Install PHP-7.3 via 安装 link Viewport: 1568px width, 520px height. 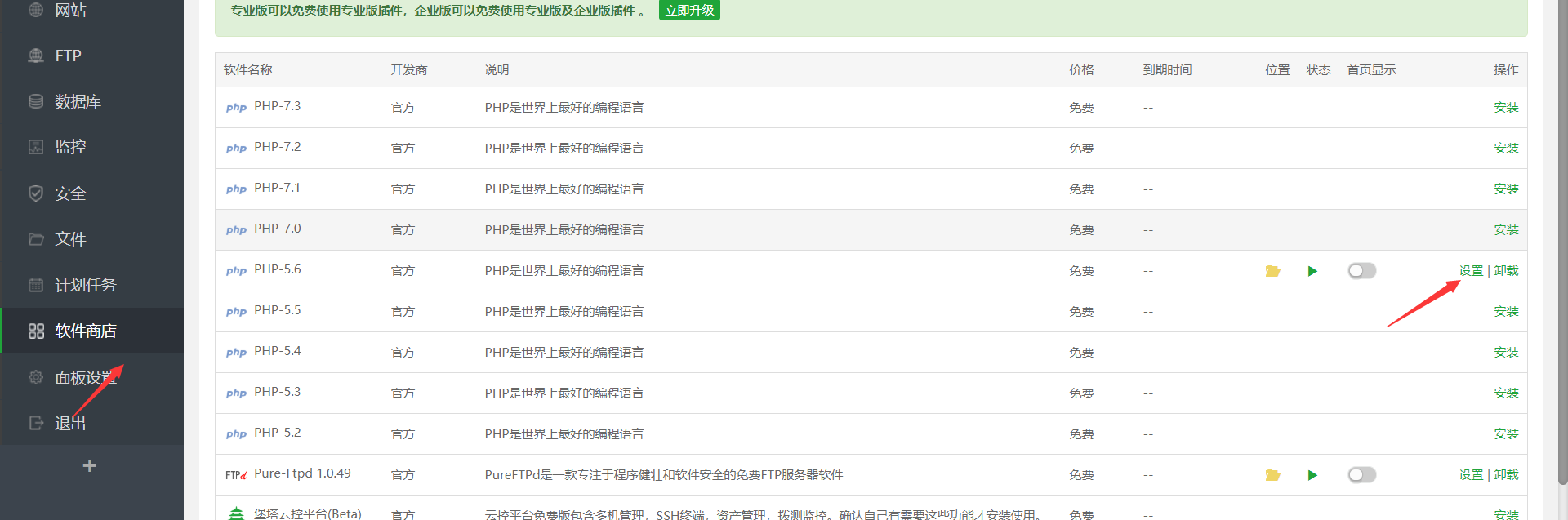[x=1506, y=108]
